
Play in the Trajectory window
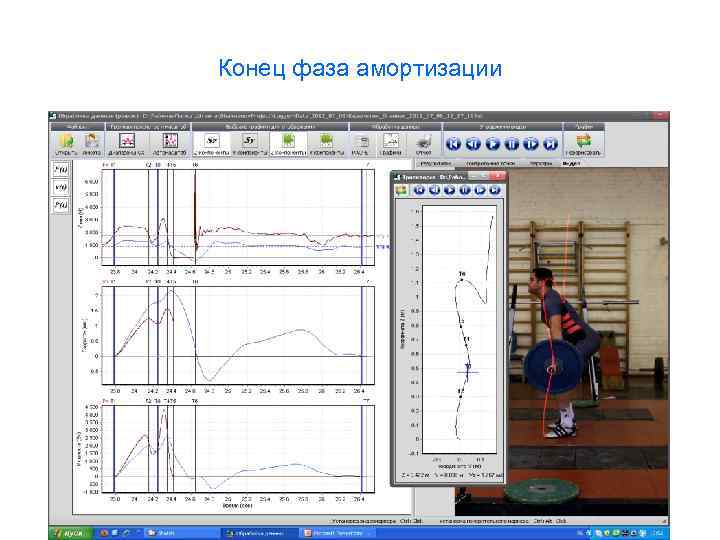pos(450,190)
